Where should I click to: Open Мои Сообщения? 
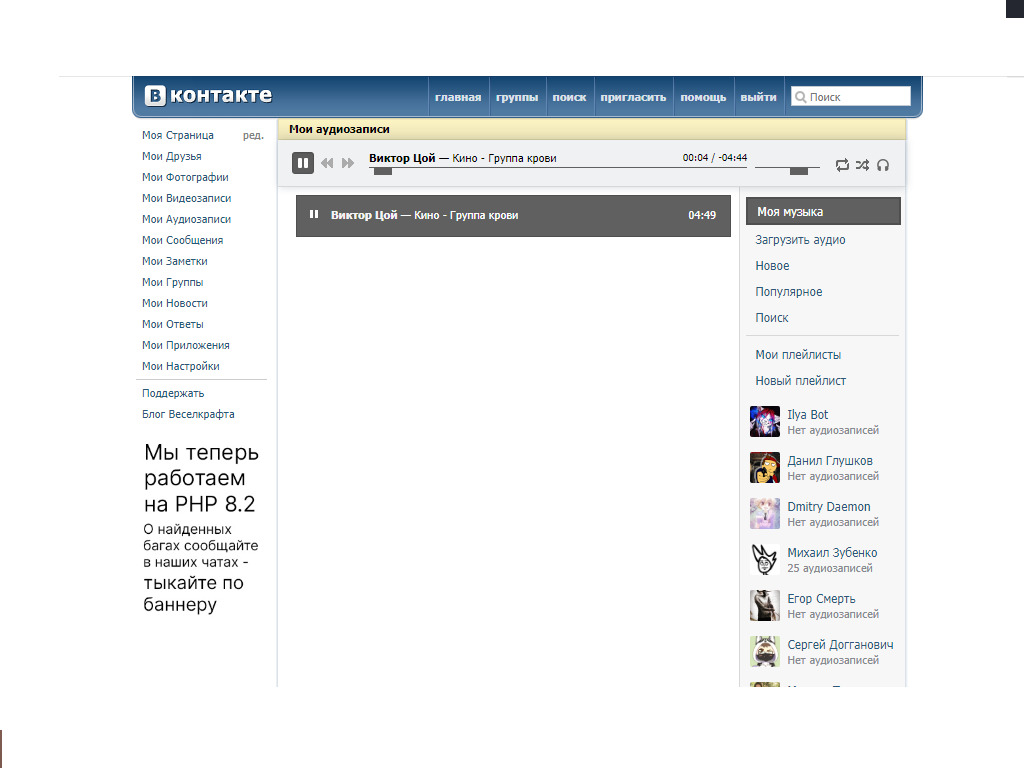pyautogui.click(x=183, y=240)
